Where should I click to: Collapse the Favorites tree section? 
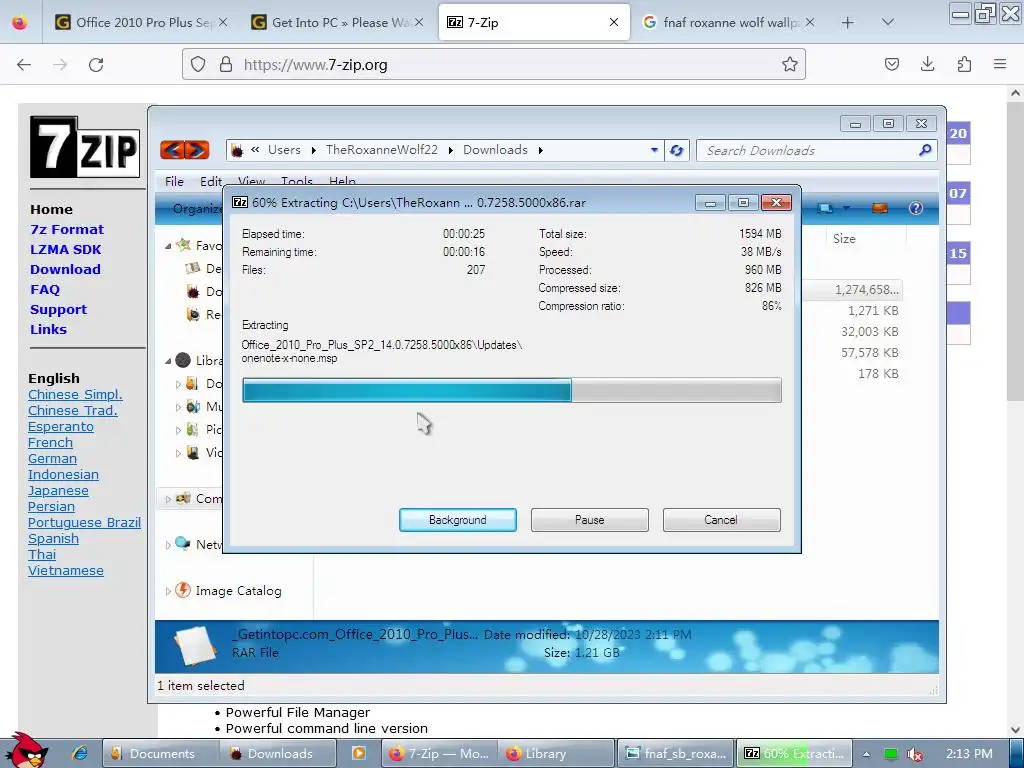click(168, 246)
